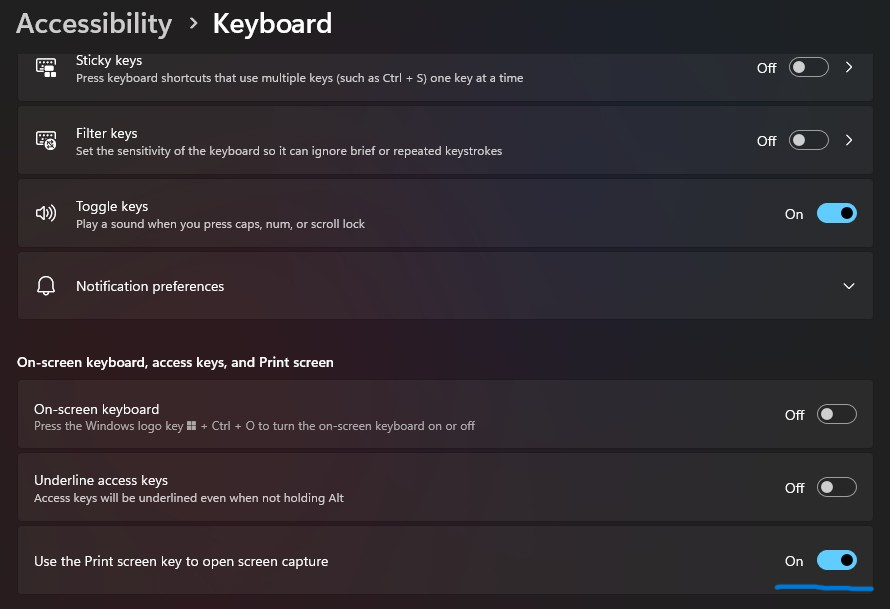Screen dimensions: 890x609
Task: Go back to Accessibility breadcrumb
Action: 94,23
